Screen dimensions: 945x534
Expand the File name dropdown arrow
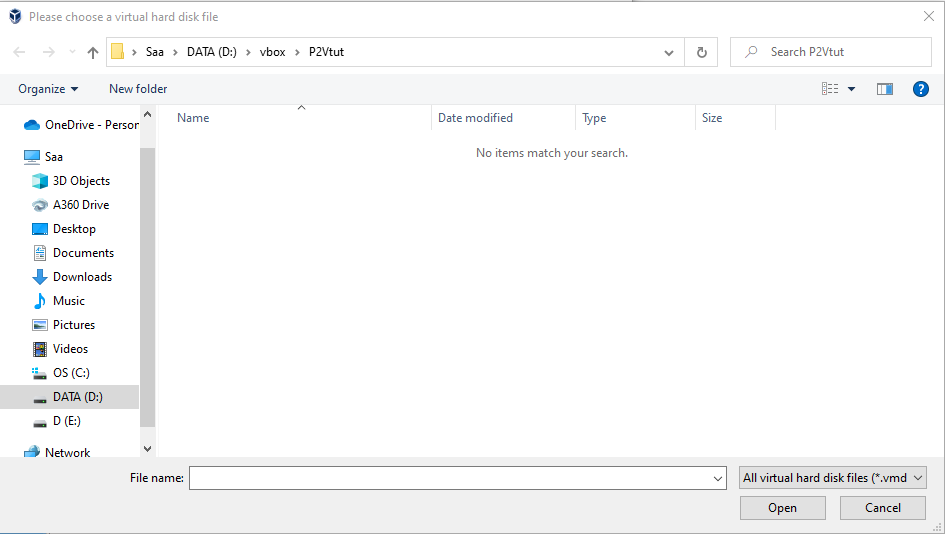(717, 479)
